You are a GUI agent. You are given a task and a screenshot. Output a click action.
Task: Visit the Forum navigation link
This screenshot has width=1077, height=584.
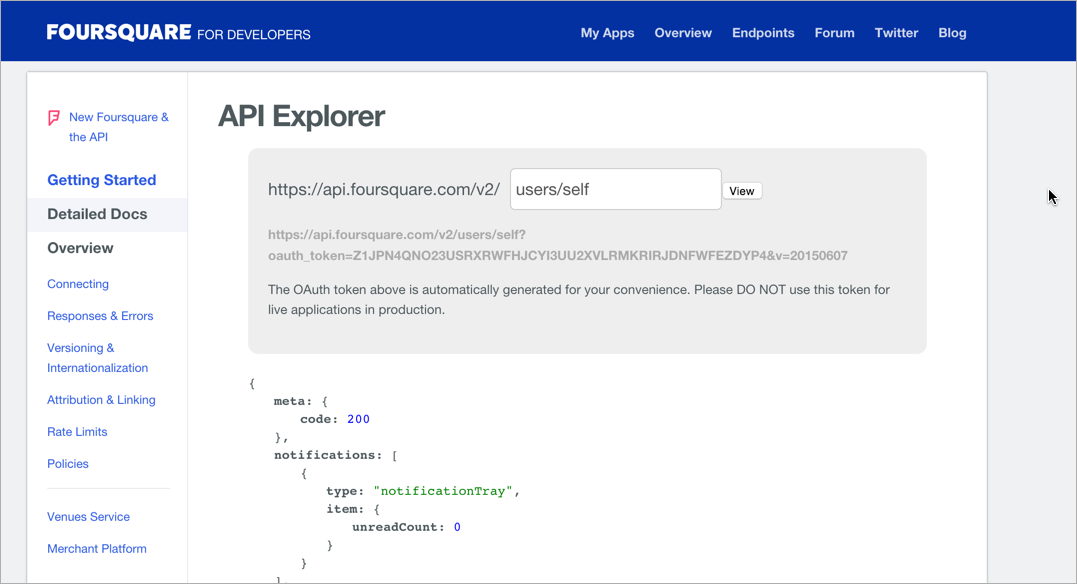point(835,33)
